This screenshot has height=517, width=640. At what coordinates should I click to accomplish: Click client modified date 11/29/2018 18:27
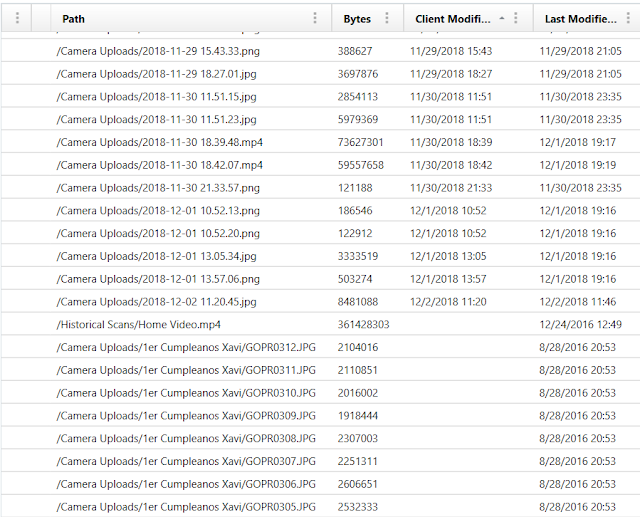pyautogui.click(x=451, y=74)
